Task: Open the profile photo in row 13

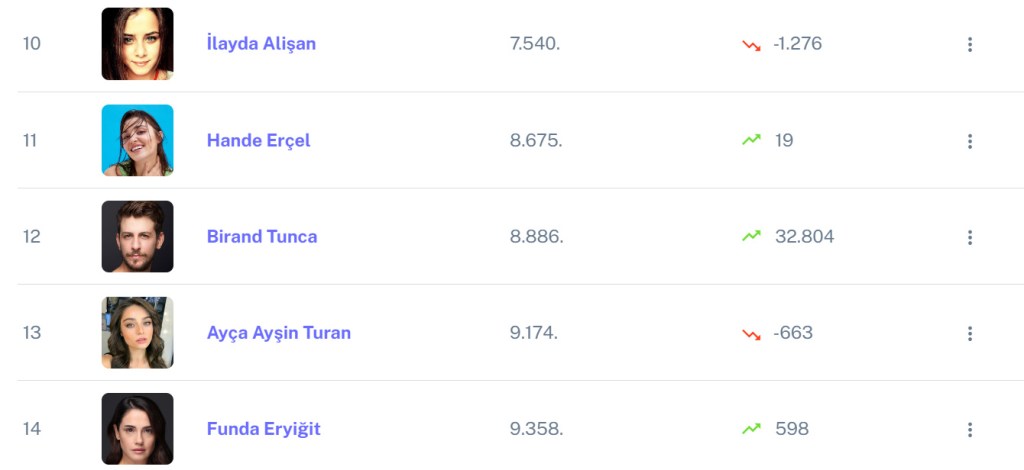Action: coord(137,333)
